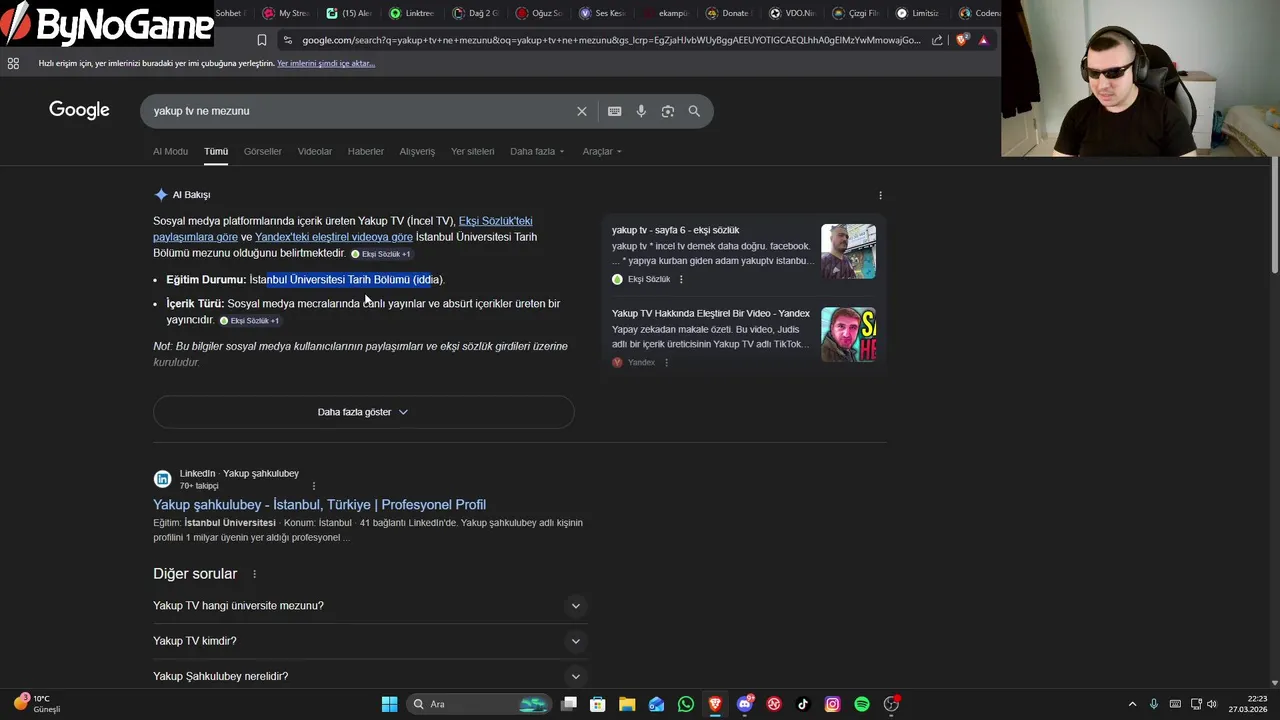Switch to the Alışveriş tab
This screenshot has height=720, width=1280.
click(x=417, y=152)
